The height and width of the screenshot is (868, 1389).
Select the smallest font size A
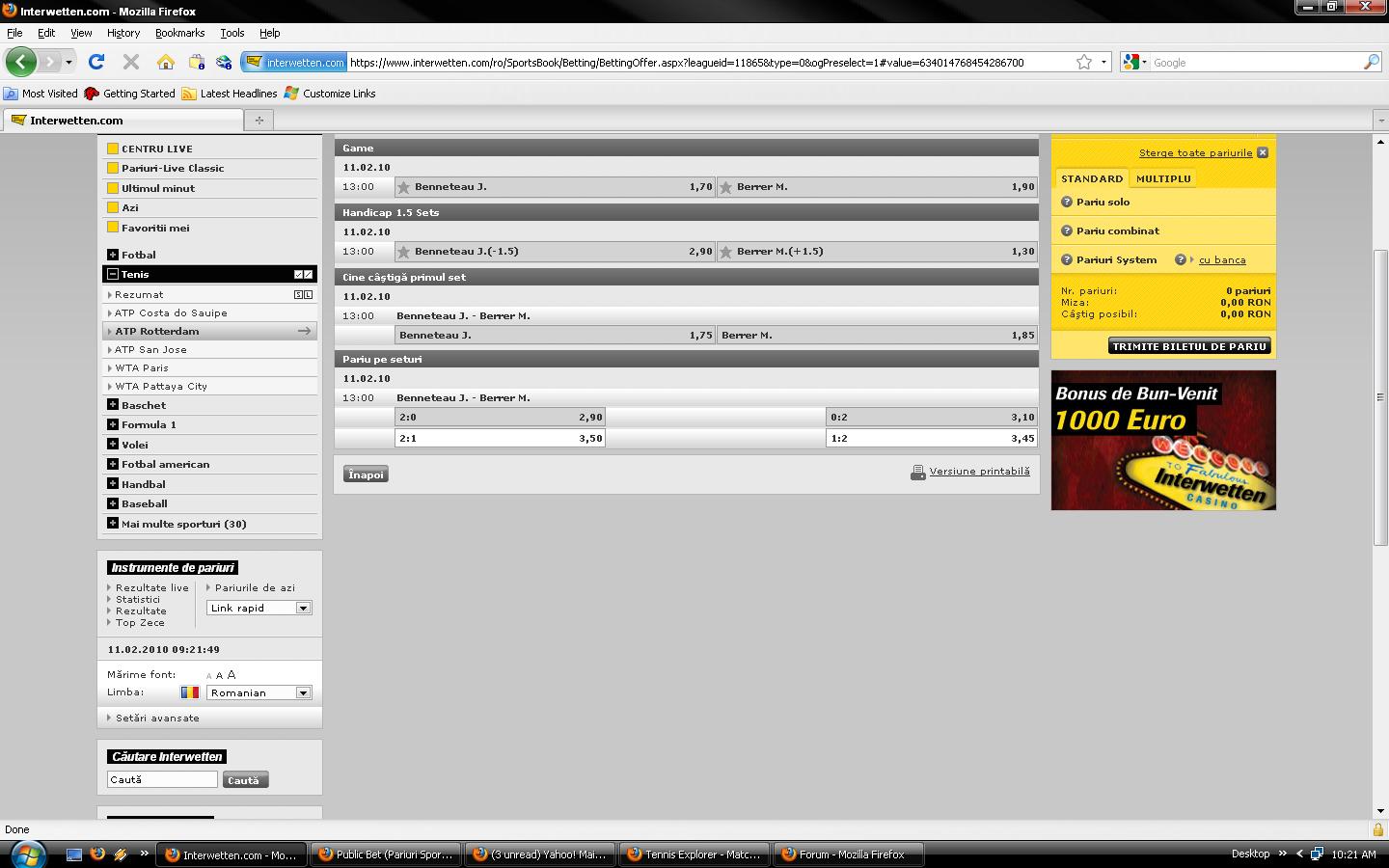coord(208,676)
